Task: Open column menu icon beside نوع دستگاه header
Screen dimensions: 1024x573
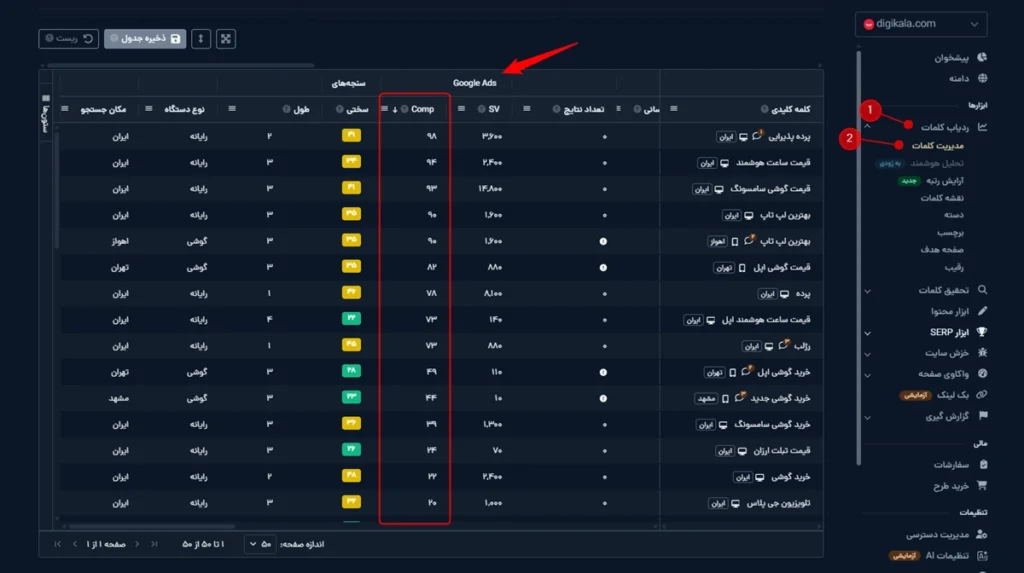Action: tap(148, 108)
